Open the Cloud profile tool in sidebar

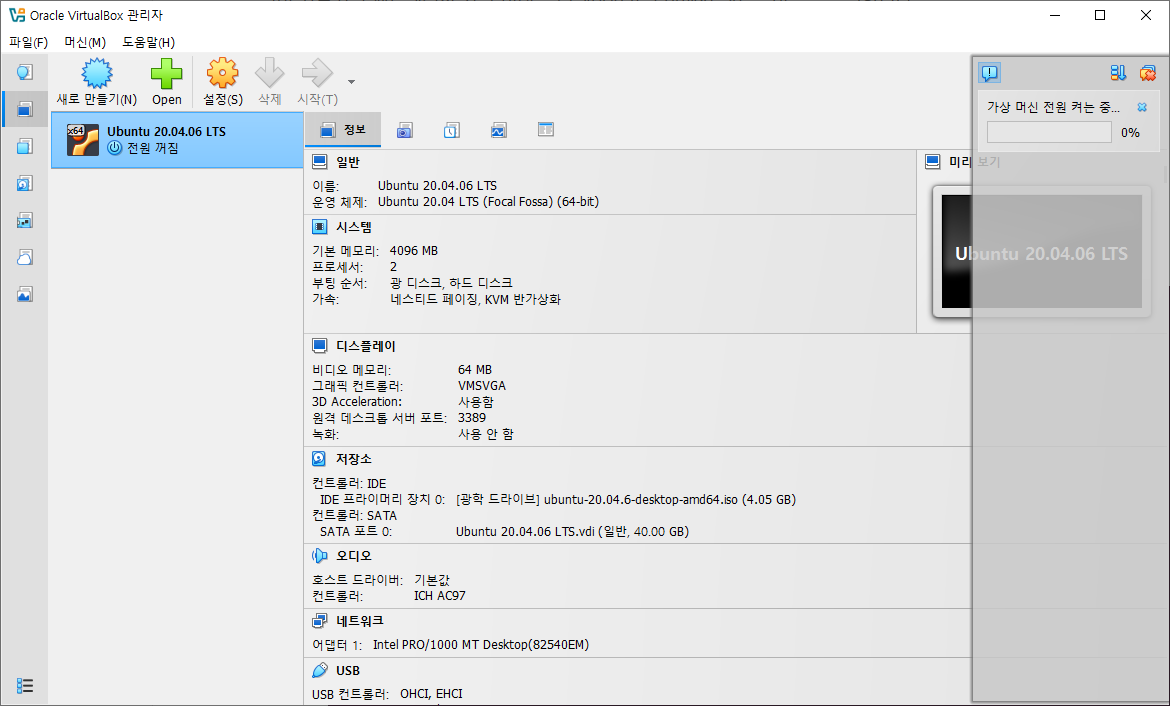pyautogui.click(x=25, y=257)
